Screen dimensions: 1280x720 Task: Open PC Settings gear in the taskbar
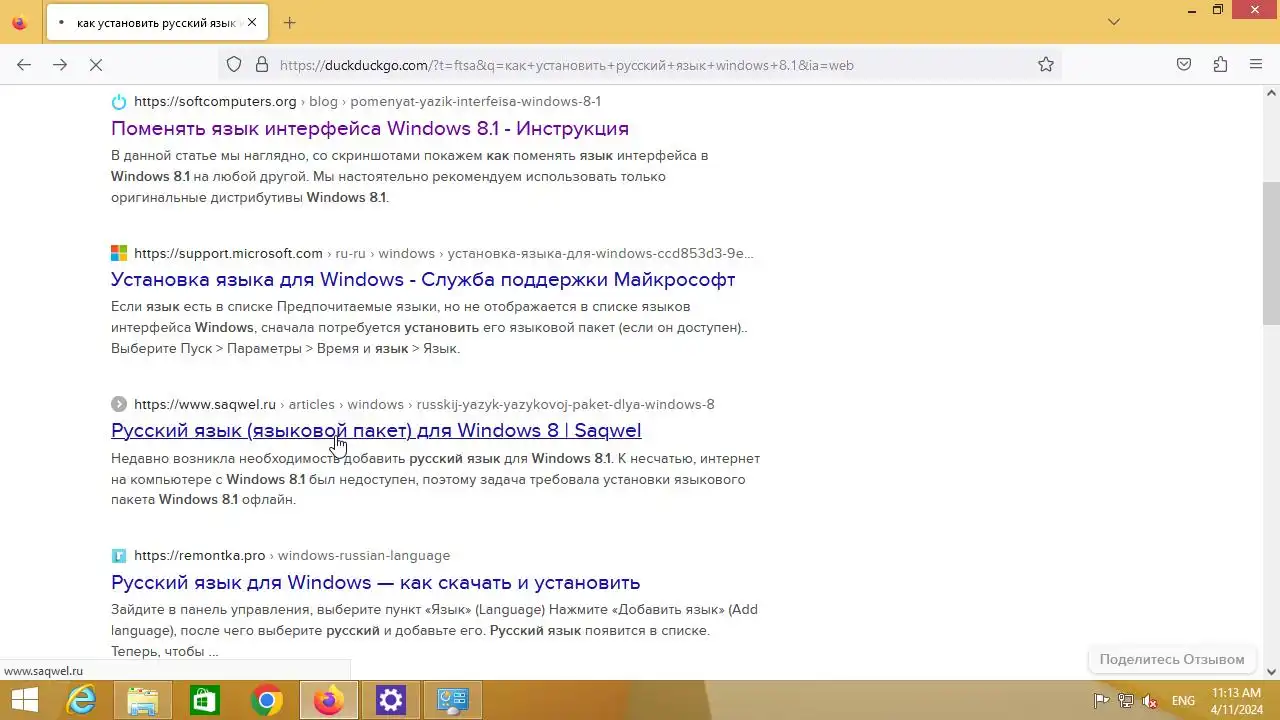click(x=391, y=701)
